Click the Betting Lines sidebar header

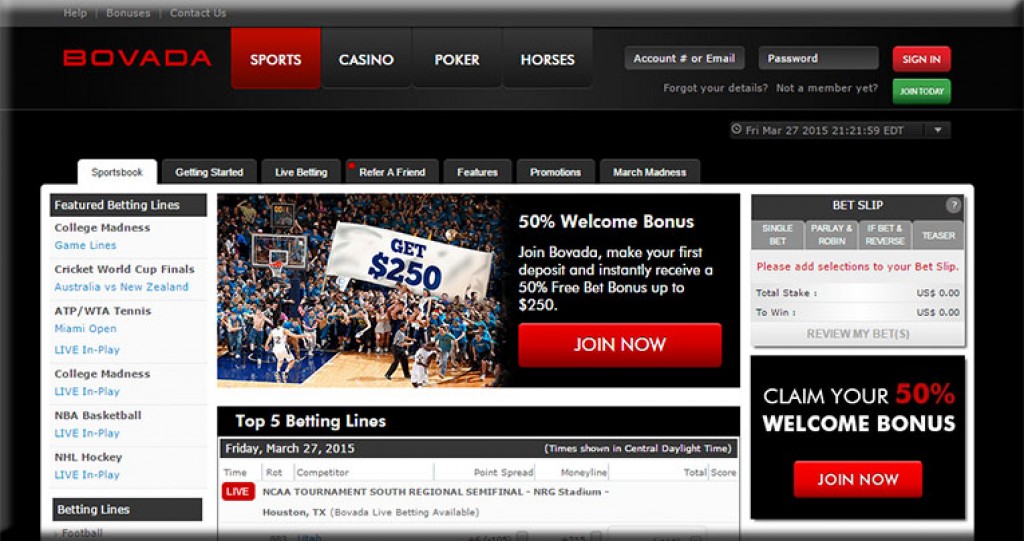pyautogui.click(x=127, y=510)
